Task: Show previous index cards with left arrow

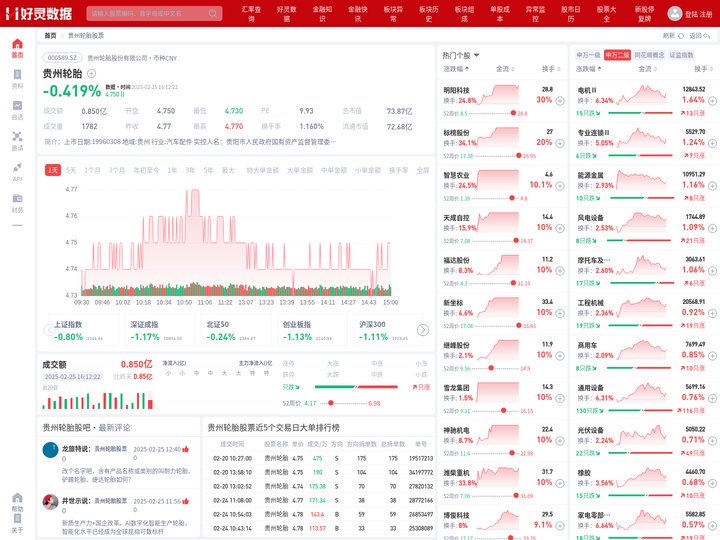Action: (49, 330)
